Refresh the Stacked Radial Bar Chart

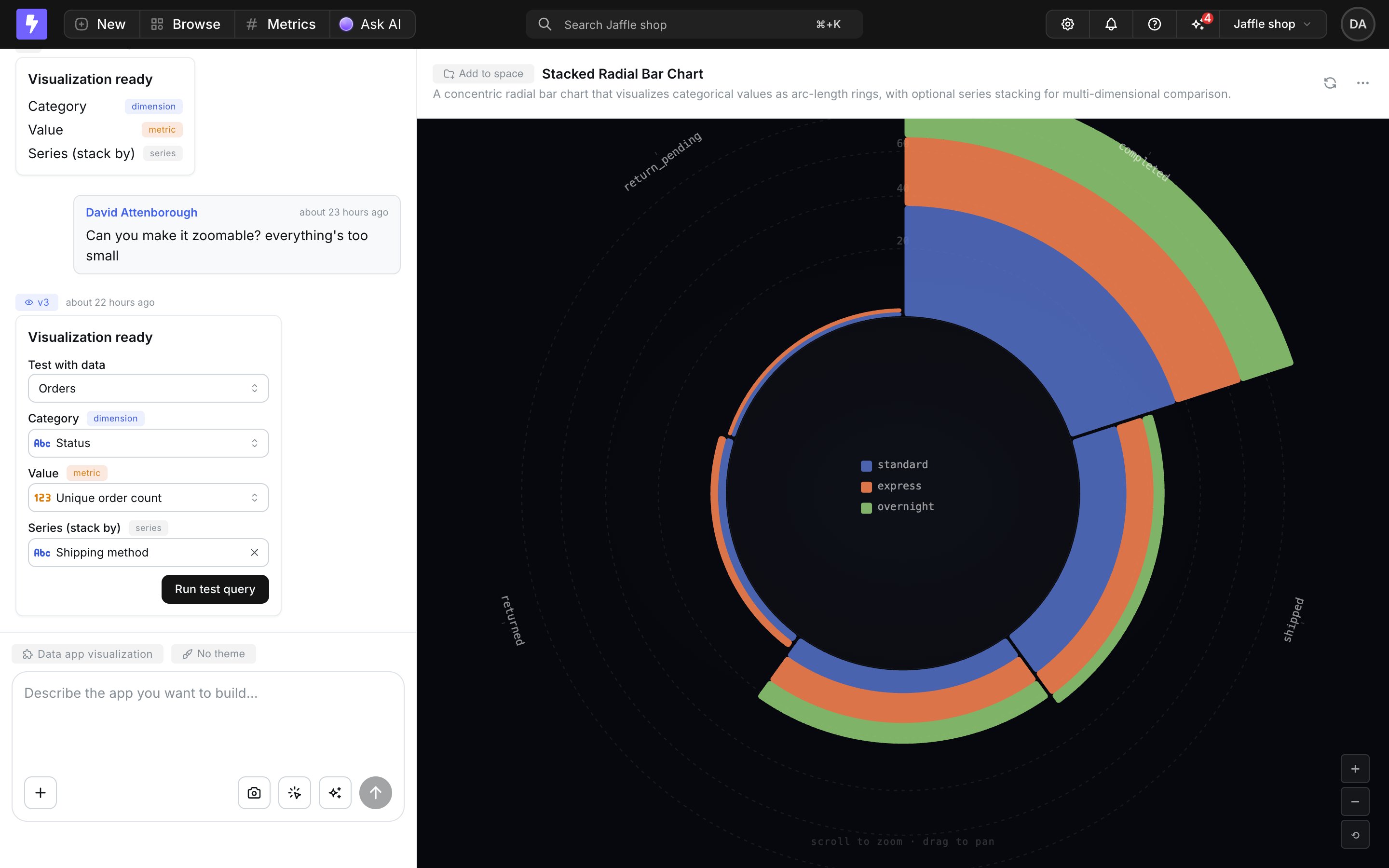[x=1330, y=82]
